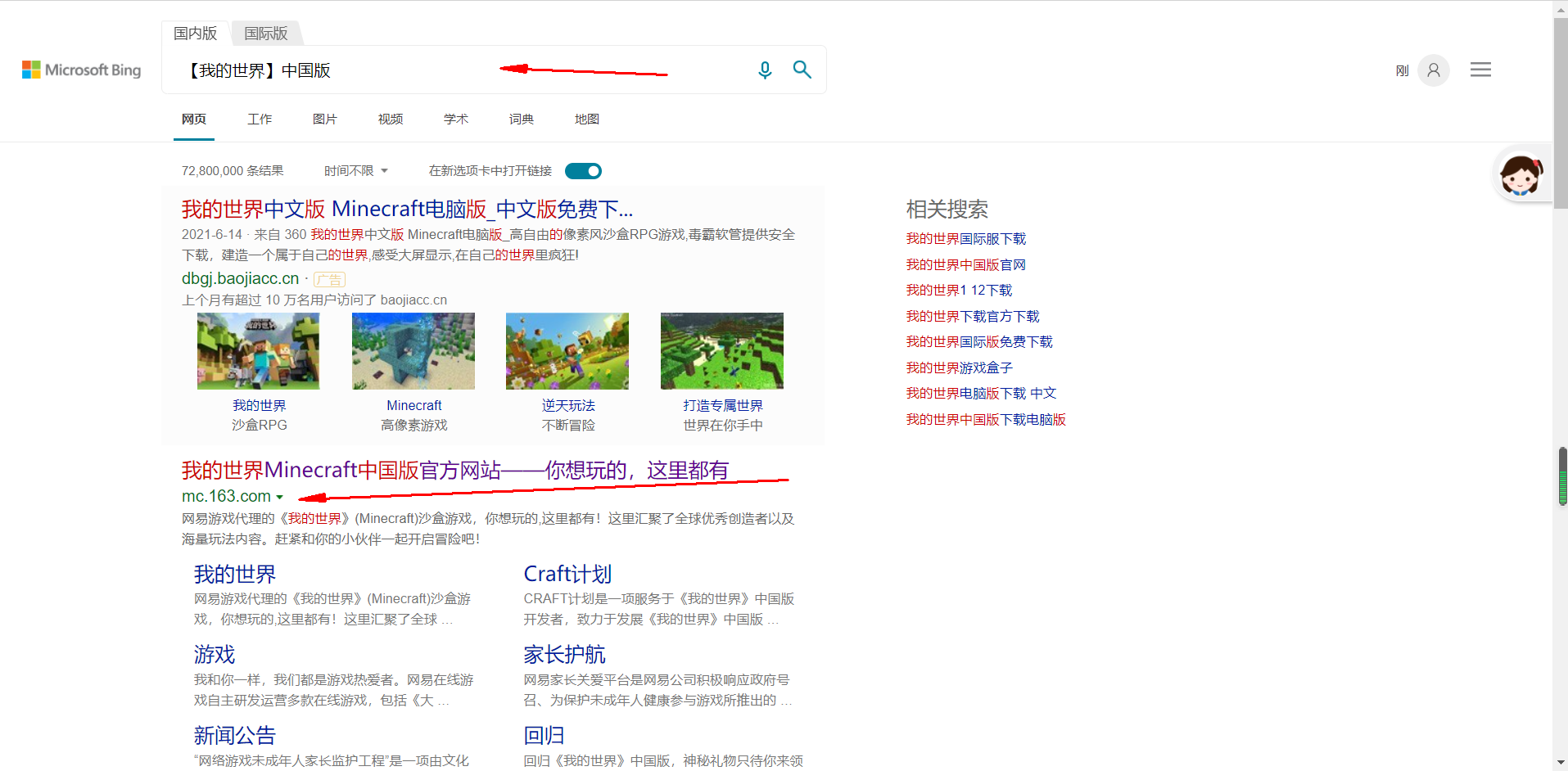Viewport: 1568px width, 771px height.
Task: Open 我的世界中文版 Minecraft电脑版 ad result
Action: [407, 210]
